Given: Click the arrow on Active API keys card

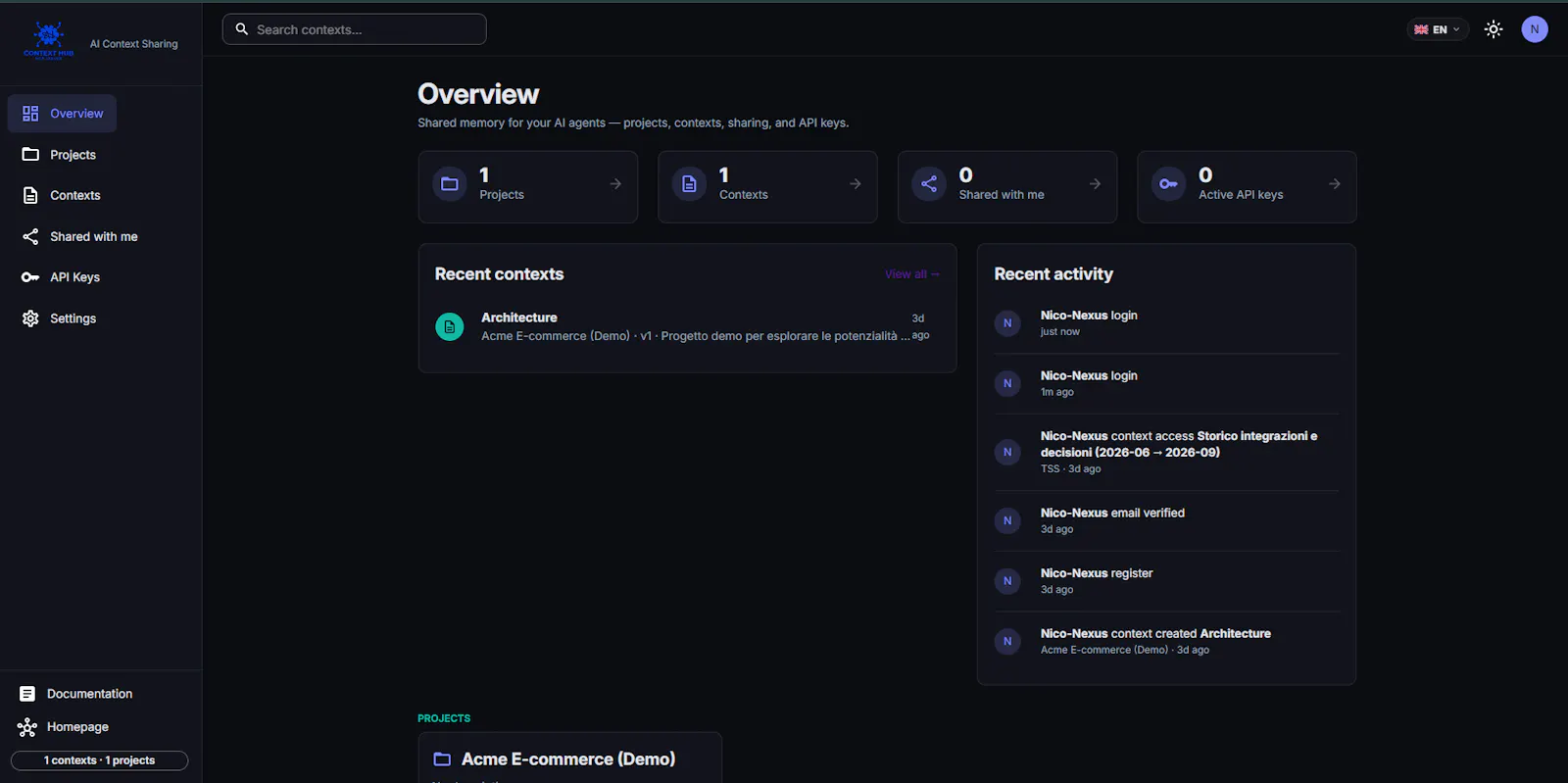Looking at the screenshot, I should pyautogui.click(x=1335, y=184).
